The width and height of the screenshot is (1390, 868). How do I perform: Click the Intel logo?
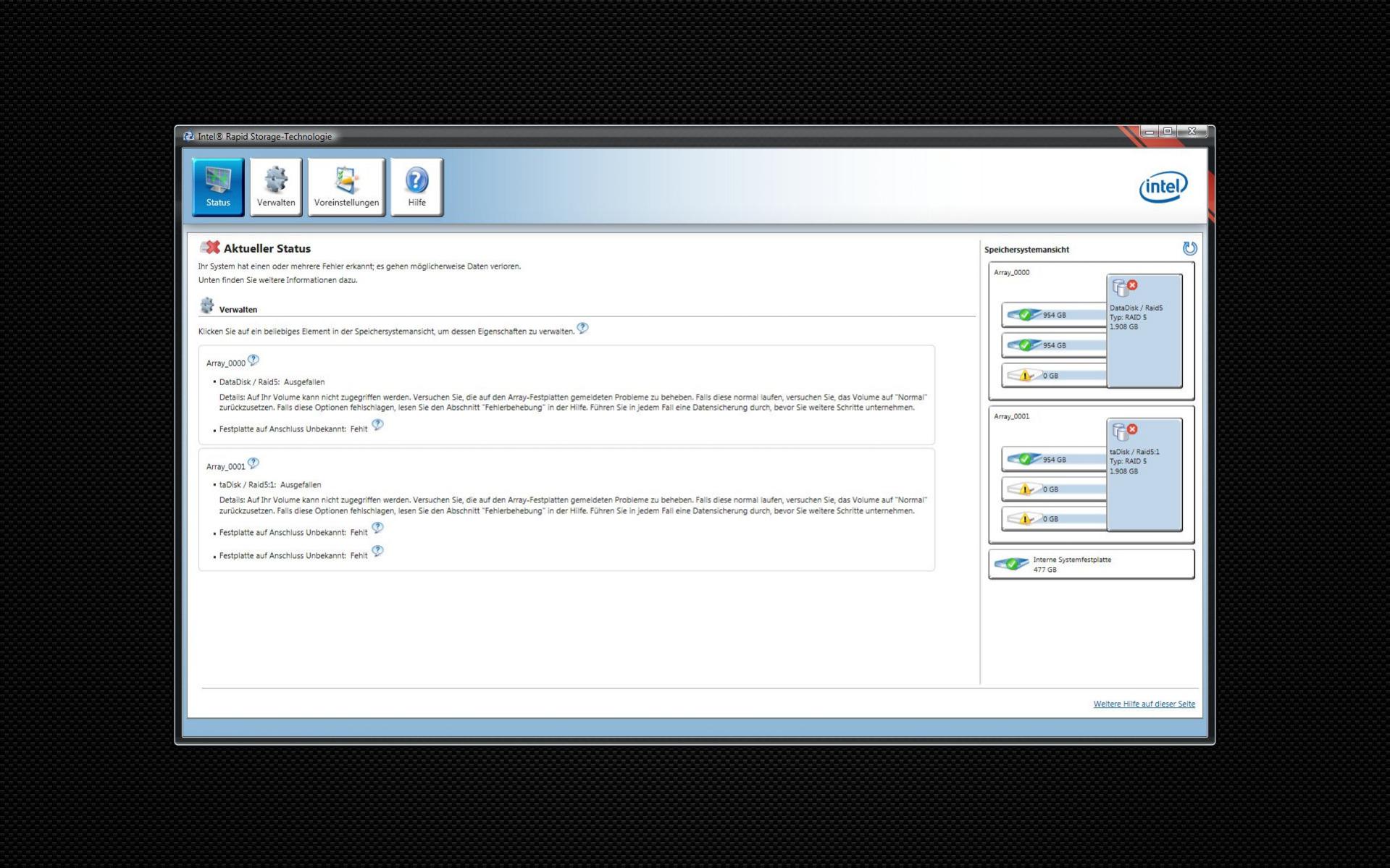pos(1163,187)
